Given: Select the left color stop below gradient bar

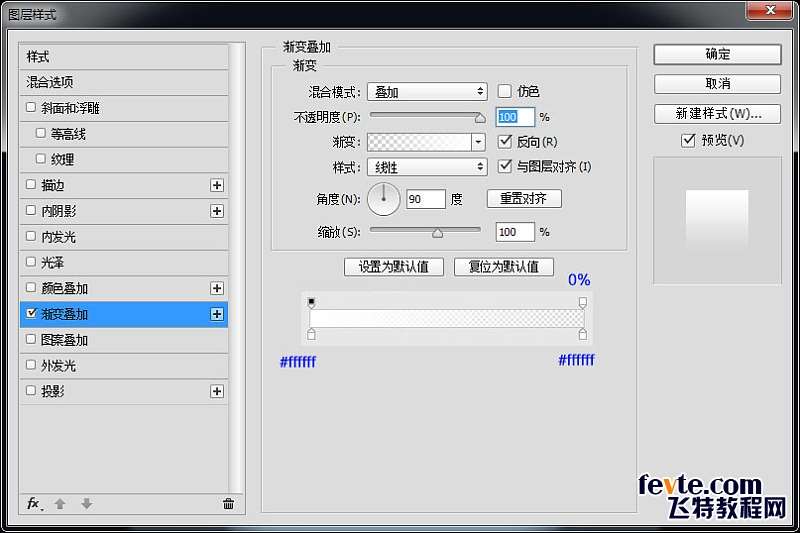Looking at the screenshot, I should 311,334.
